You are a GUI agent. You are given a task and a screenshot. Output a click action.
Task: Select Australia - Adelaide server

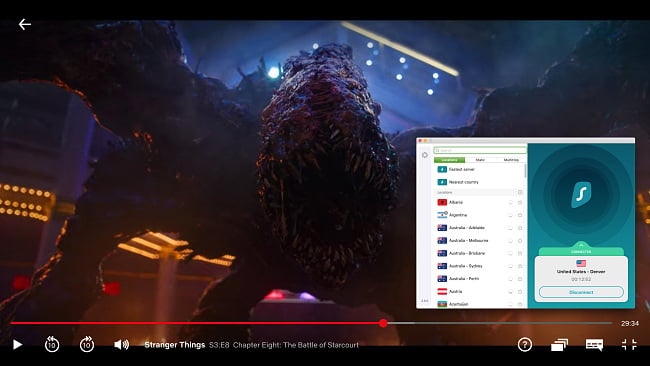tap(480, 228)
